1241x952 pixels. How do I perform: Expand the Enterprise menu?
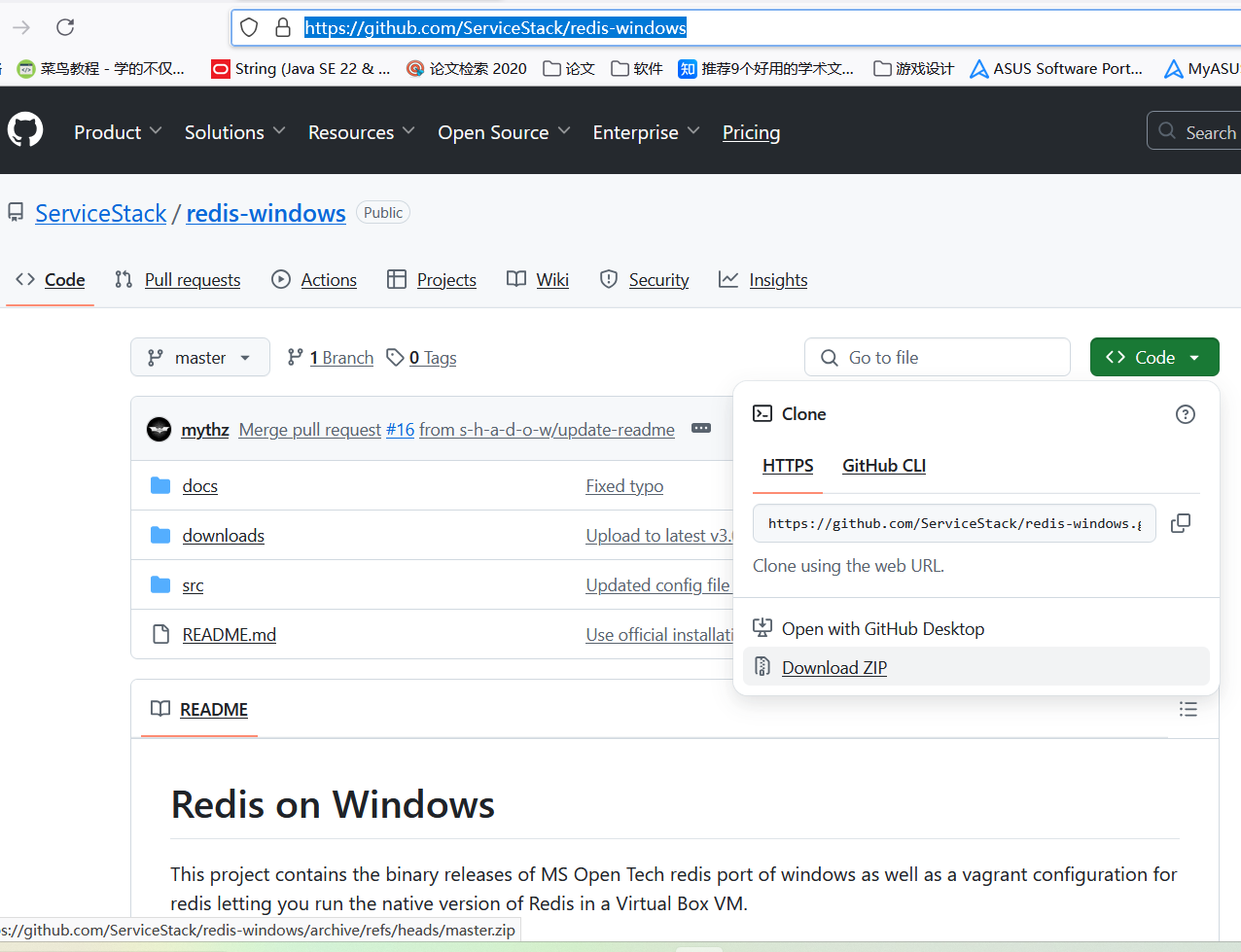[646, 132]
